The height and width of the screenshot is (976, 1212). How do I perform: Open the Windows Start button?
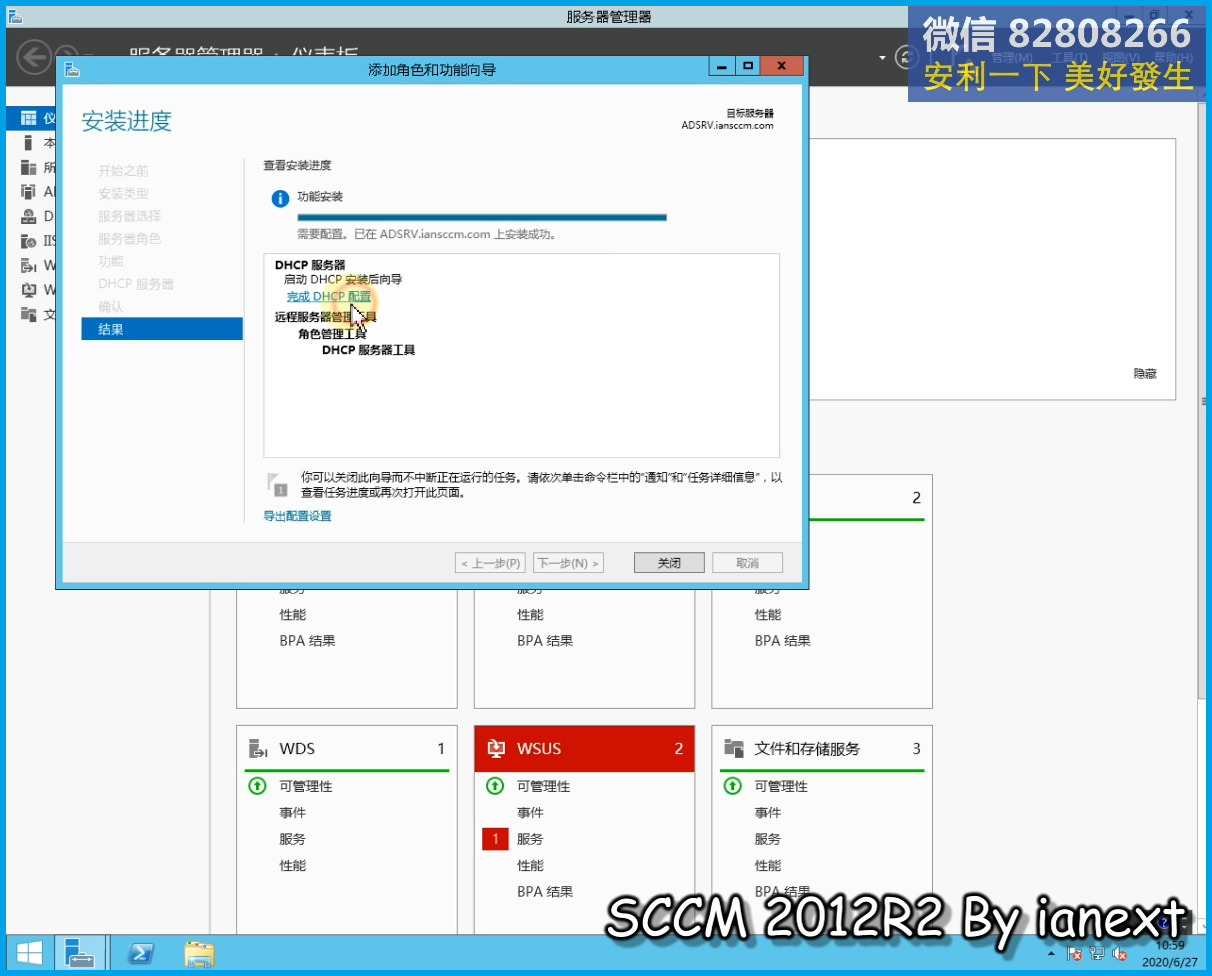[28, 953]
